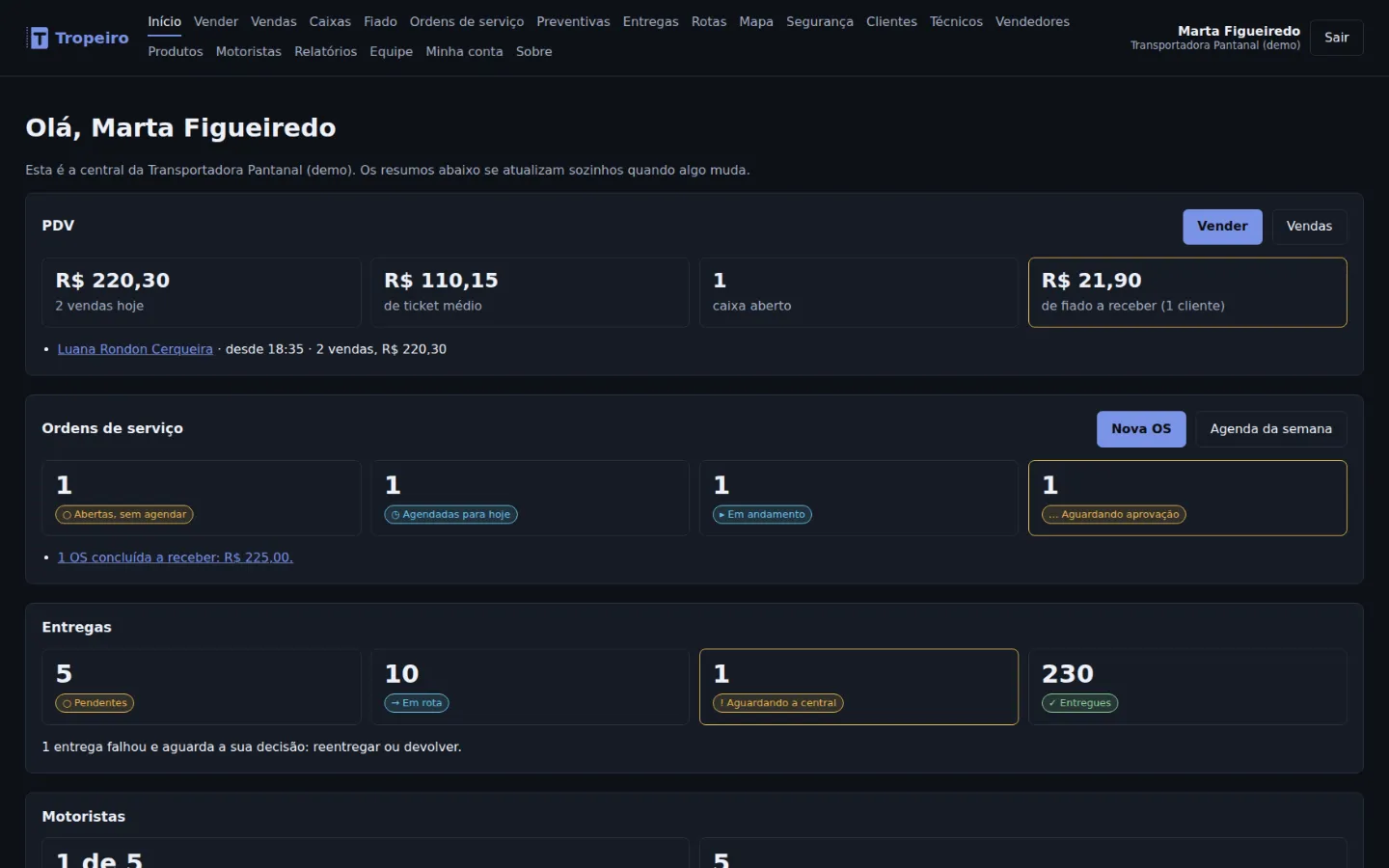Open the Vender menu item
The width and height of the screenshot is (1389, 868).
[x=216, y=21]
